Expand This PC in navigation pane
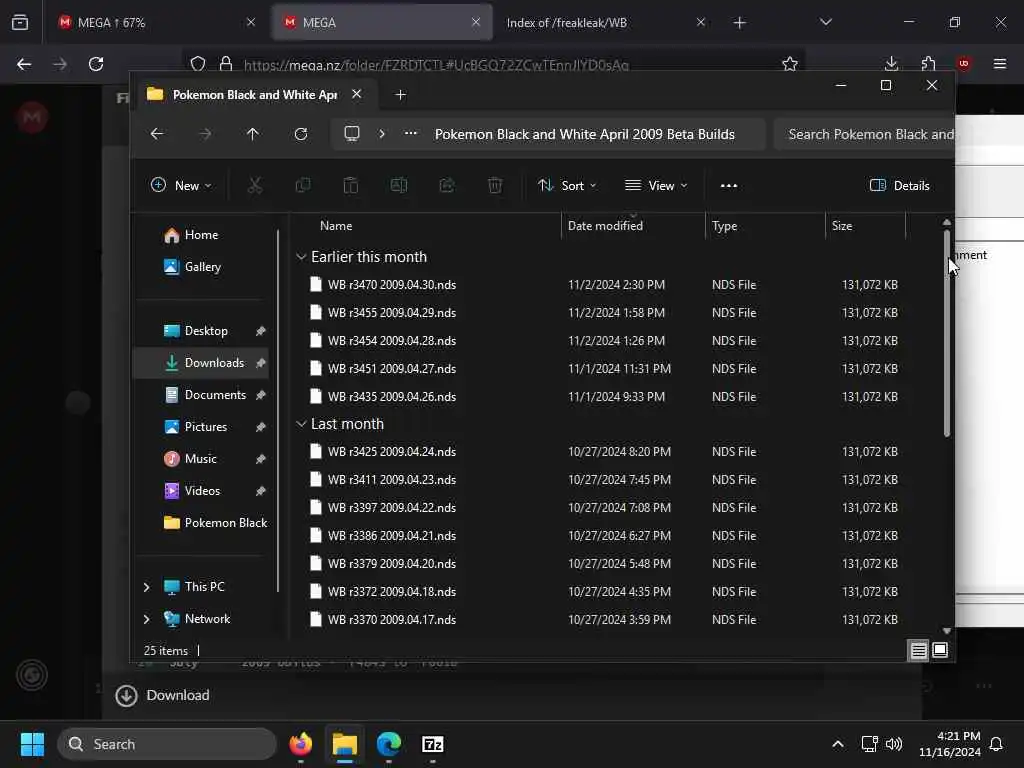This screenshot has width=1024, height=768. pos(147,587)
